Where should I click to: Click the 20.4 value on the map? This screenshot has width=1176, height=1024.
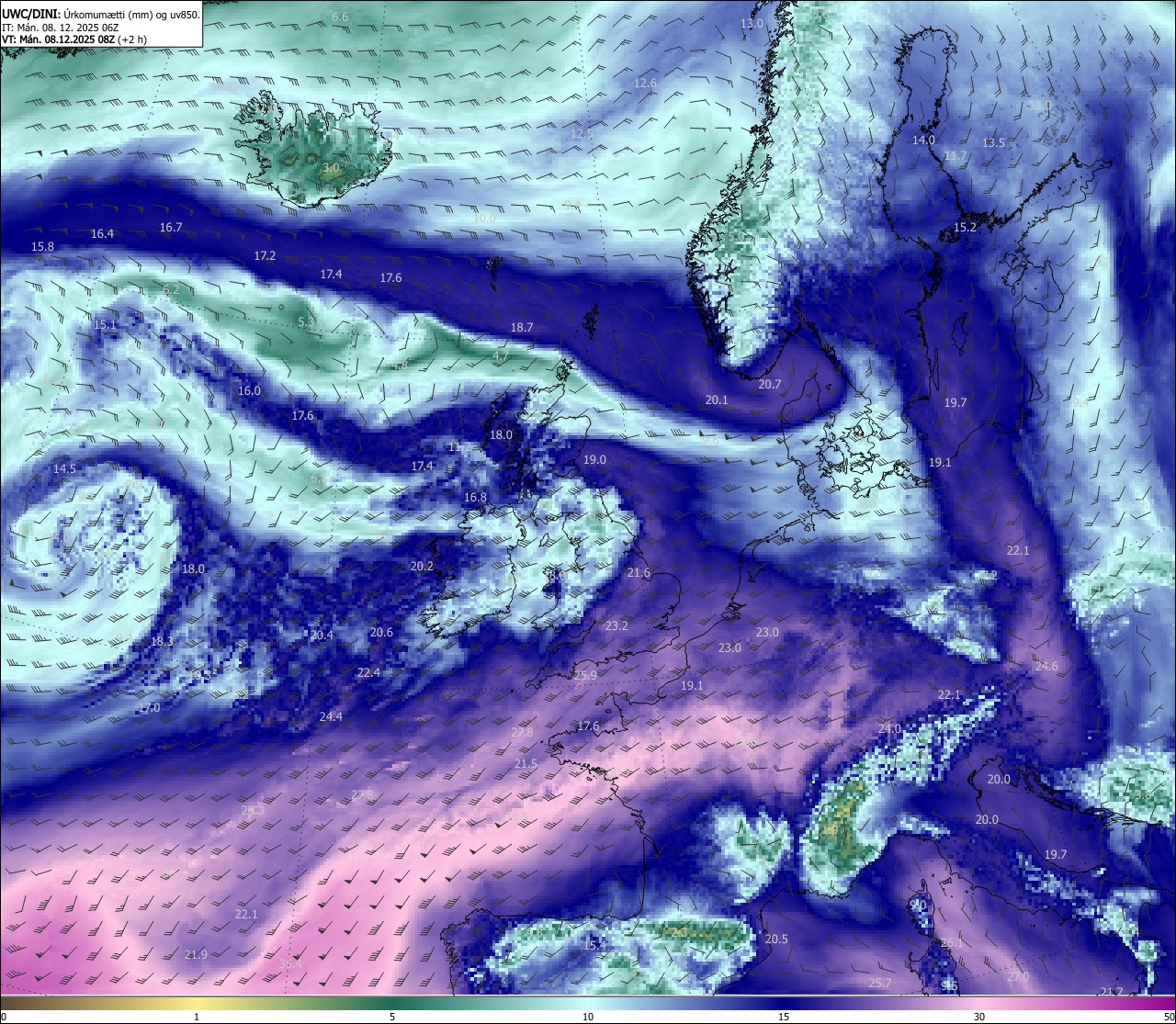pyautogui.click(x=322, y=636)
